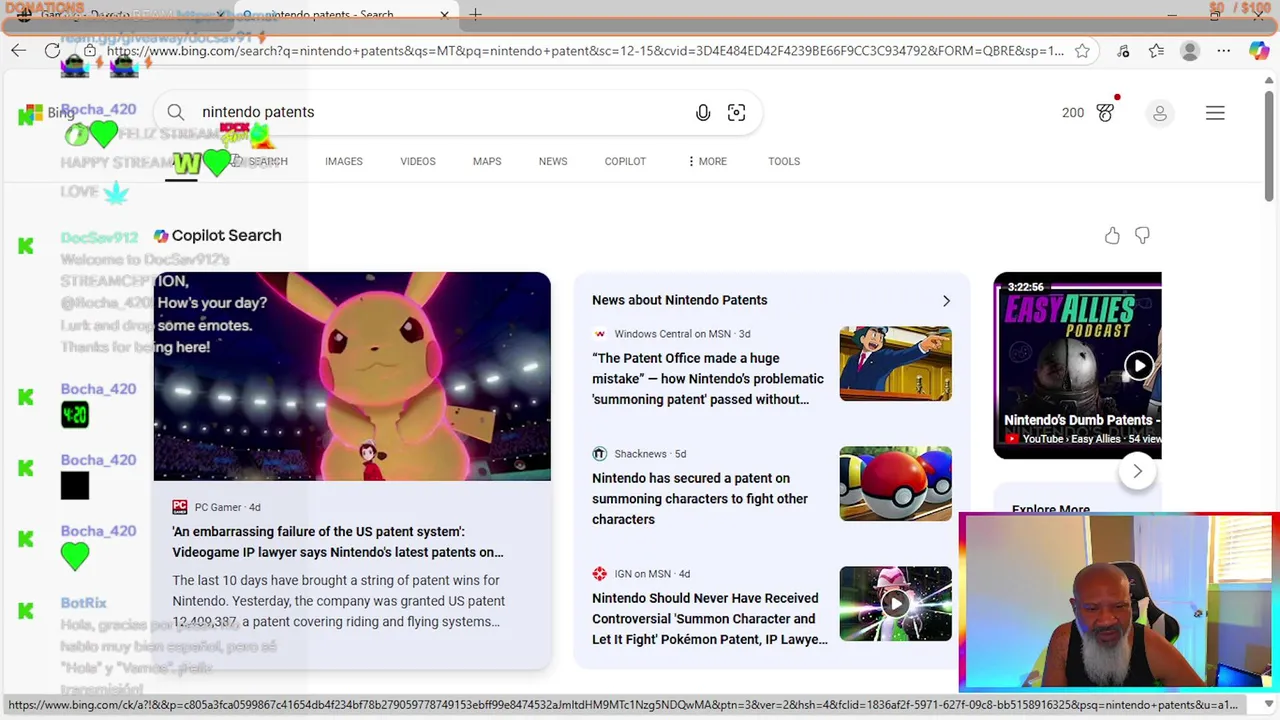Show next video with carousel arrow
The height and width of the screenshot is (720, 1280).
[1137, 471]
